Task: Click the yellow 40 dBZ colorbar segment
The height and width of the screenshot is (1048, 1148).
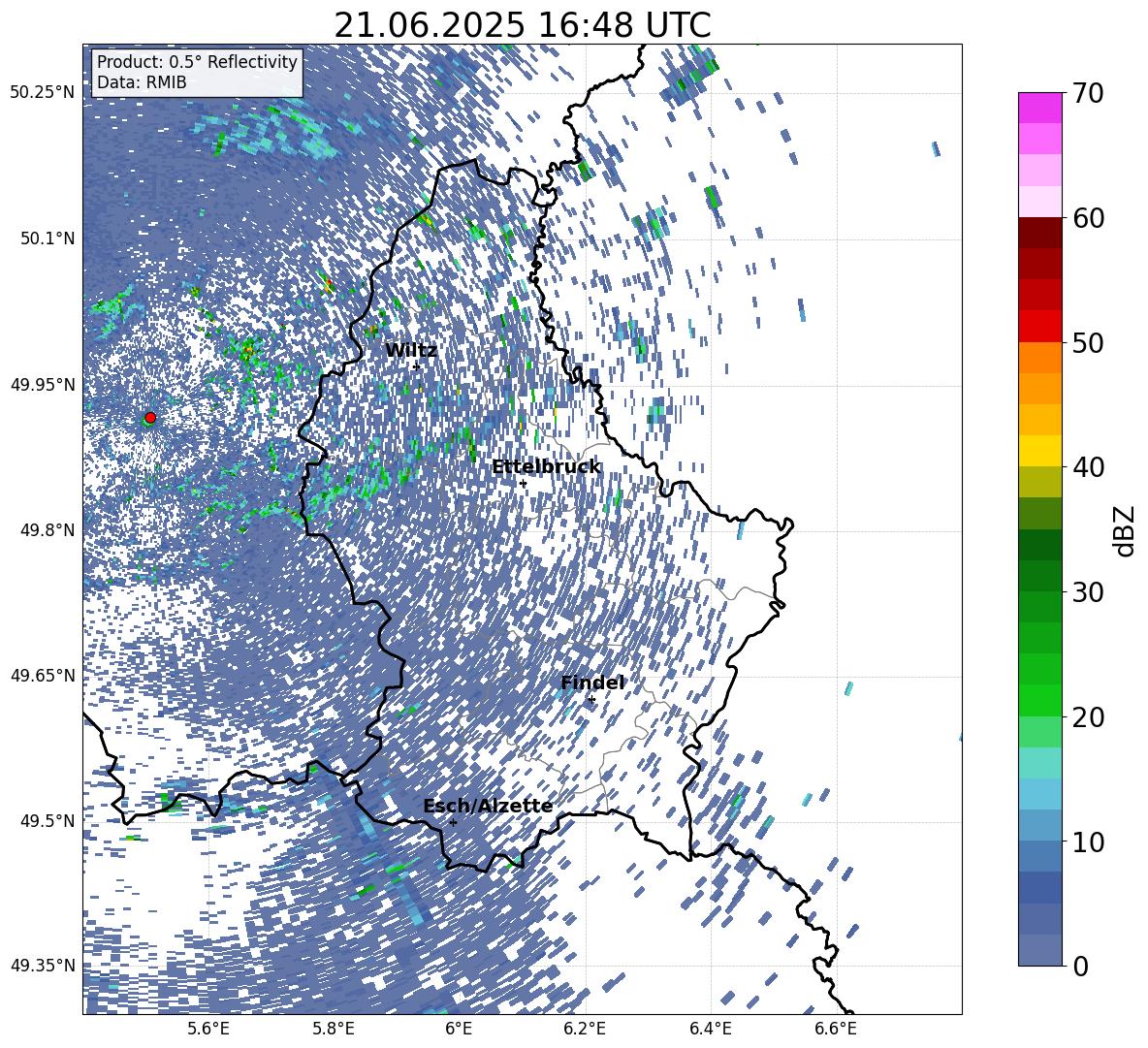Action: [1040, 451]
